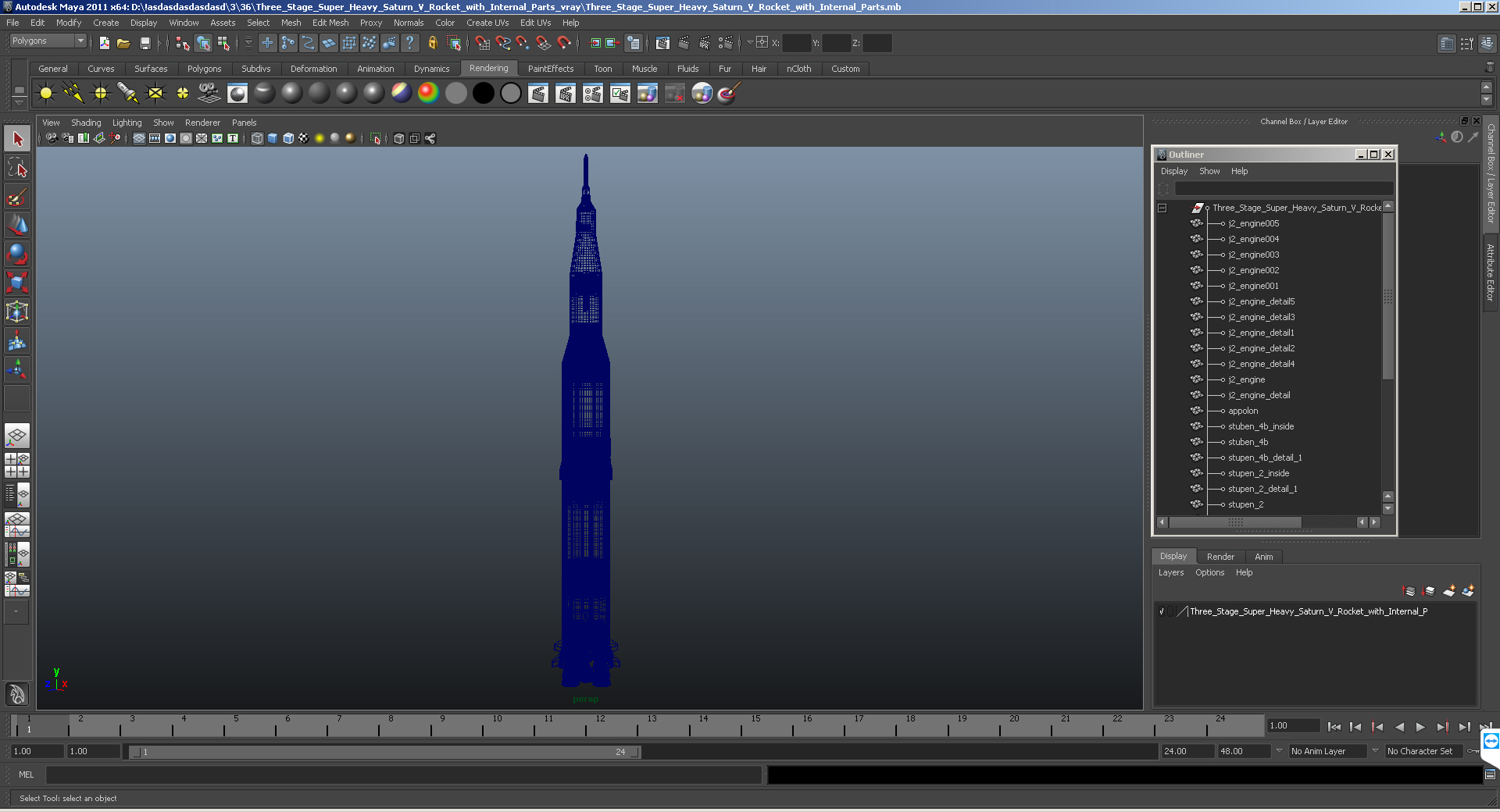The width and height of the screenshot is (1500, 812).
Task: Choose the Paint Selection tool
Action: tap(17, 197)
